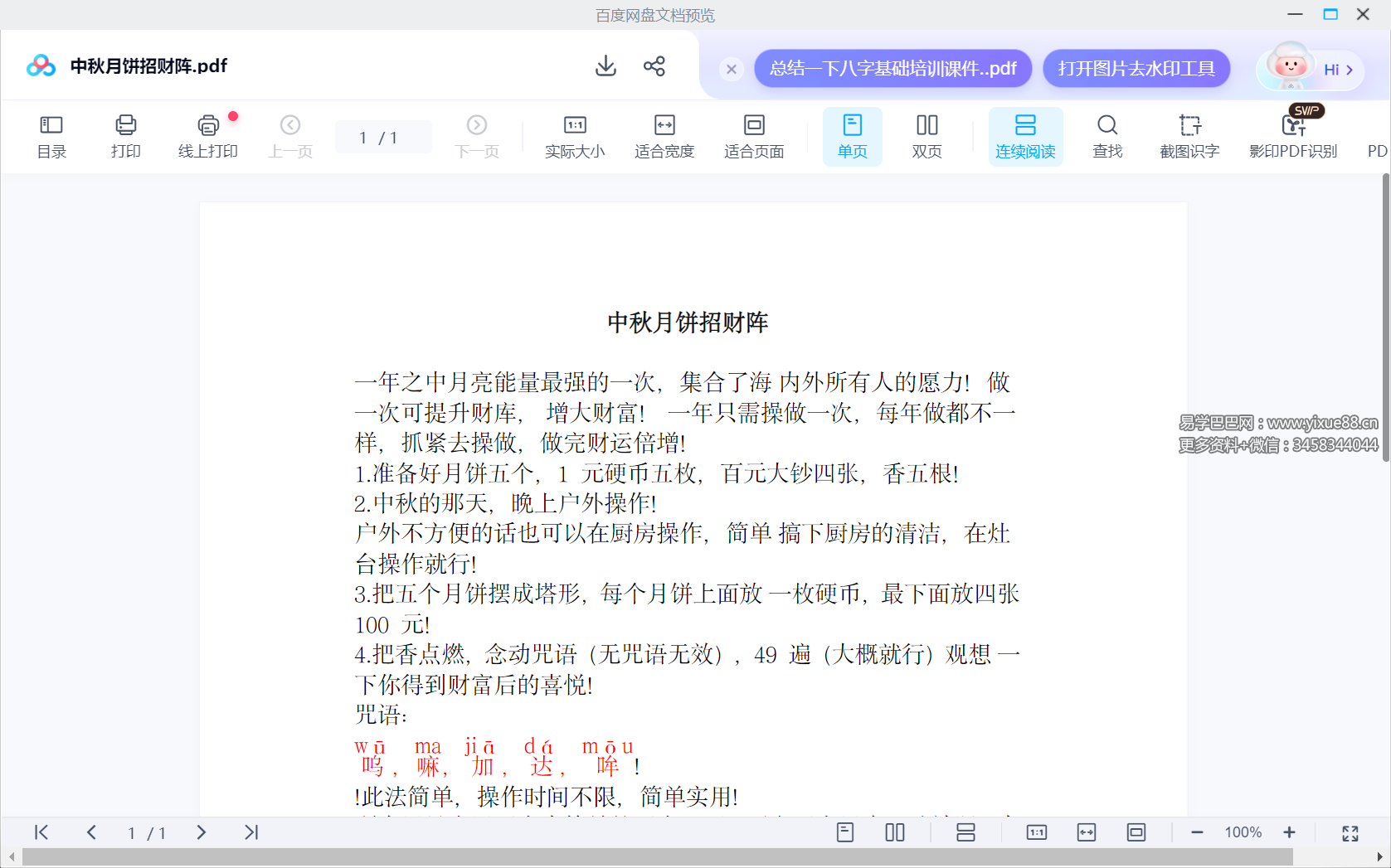Open 影印PDF识别 recognition tool
Image resolution: width=1391 pixels, height=868 pixels.
(x=1292, y=136)
